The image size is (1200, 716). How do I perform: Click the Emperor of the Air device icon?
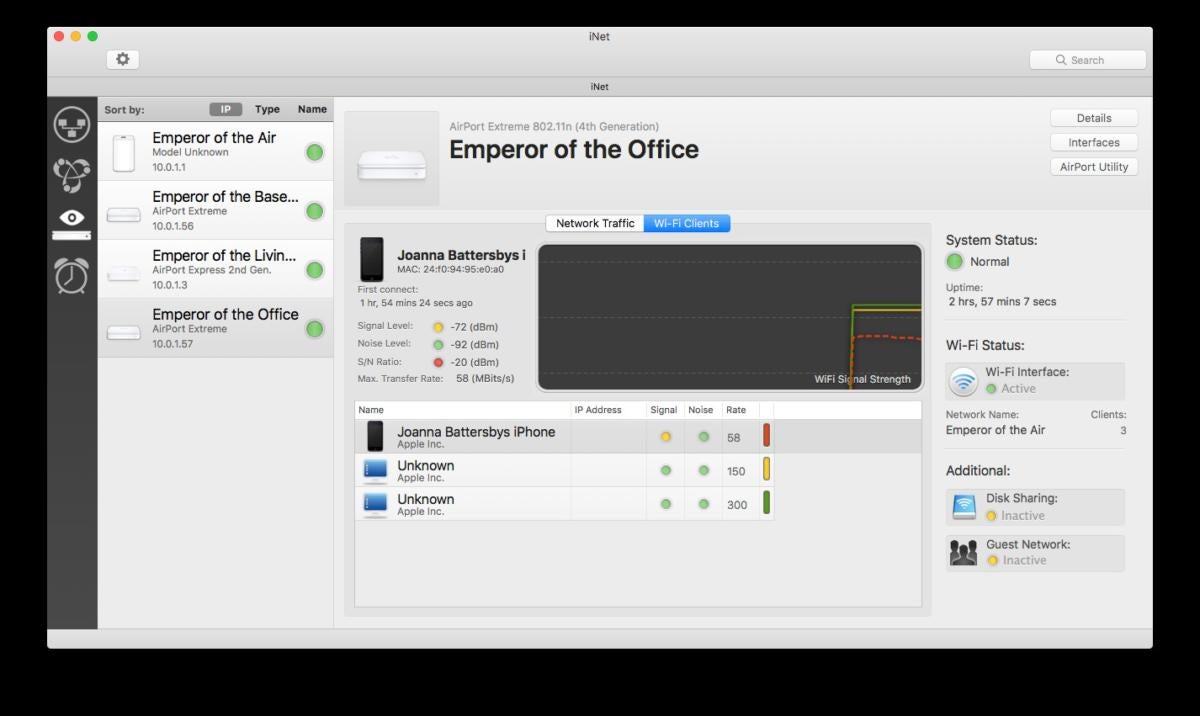pos(124,153)
